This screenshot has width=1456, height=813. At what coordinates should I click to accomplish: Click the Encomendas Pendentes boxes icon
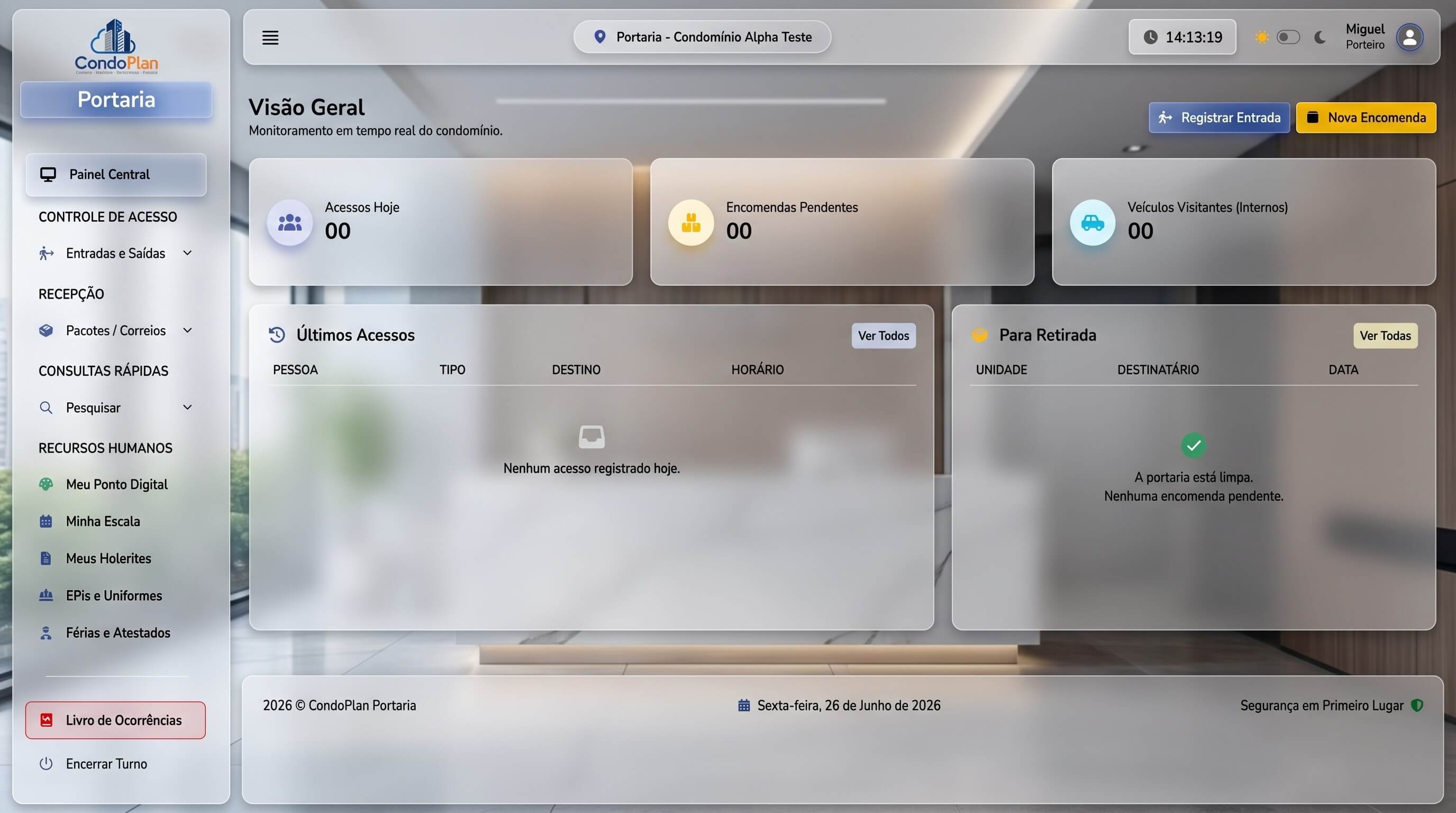point(690,222)
